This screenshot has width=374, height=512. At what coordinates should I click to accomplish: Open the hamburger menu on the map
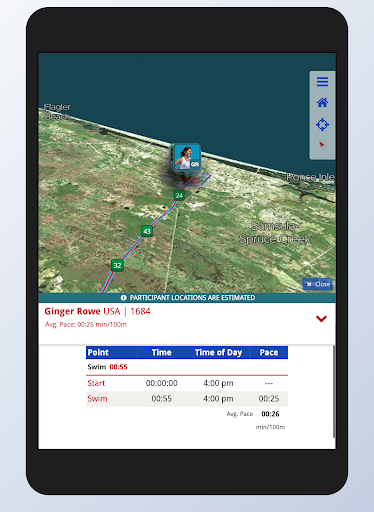coord(322,82)
